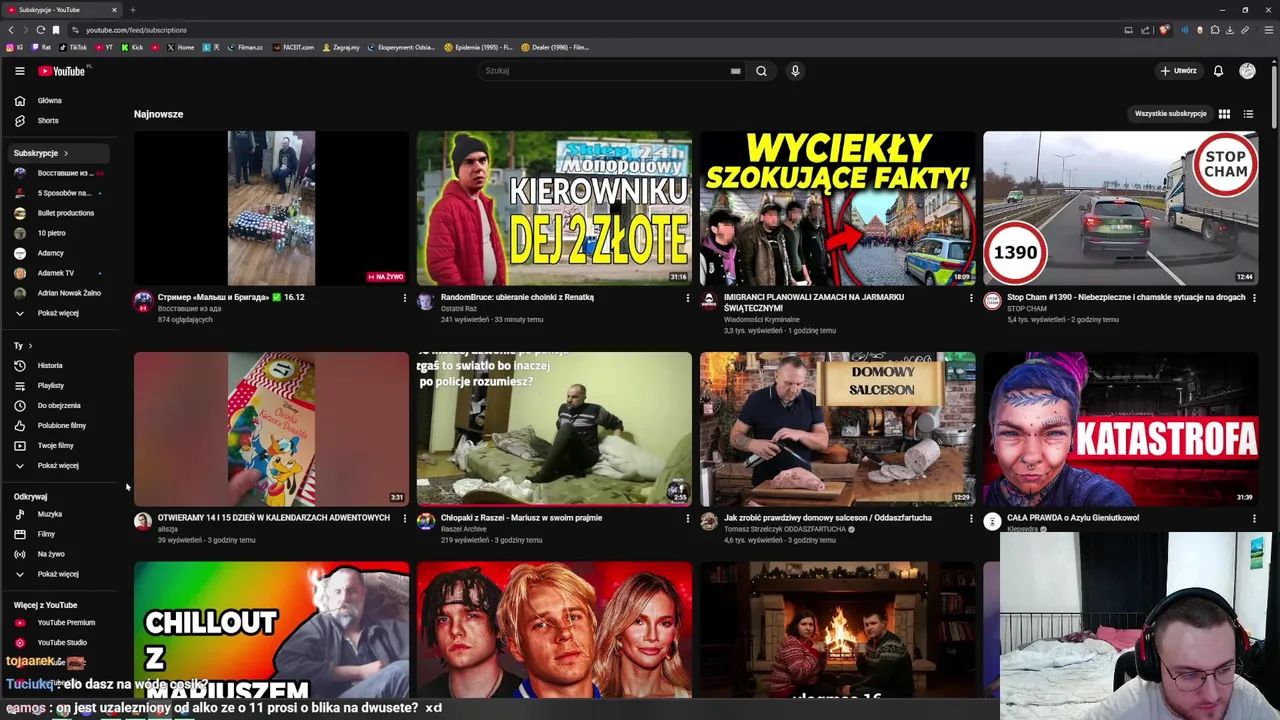Open the account avatar menu

(1247, 71)
